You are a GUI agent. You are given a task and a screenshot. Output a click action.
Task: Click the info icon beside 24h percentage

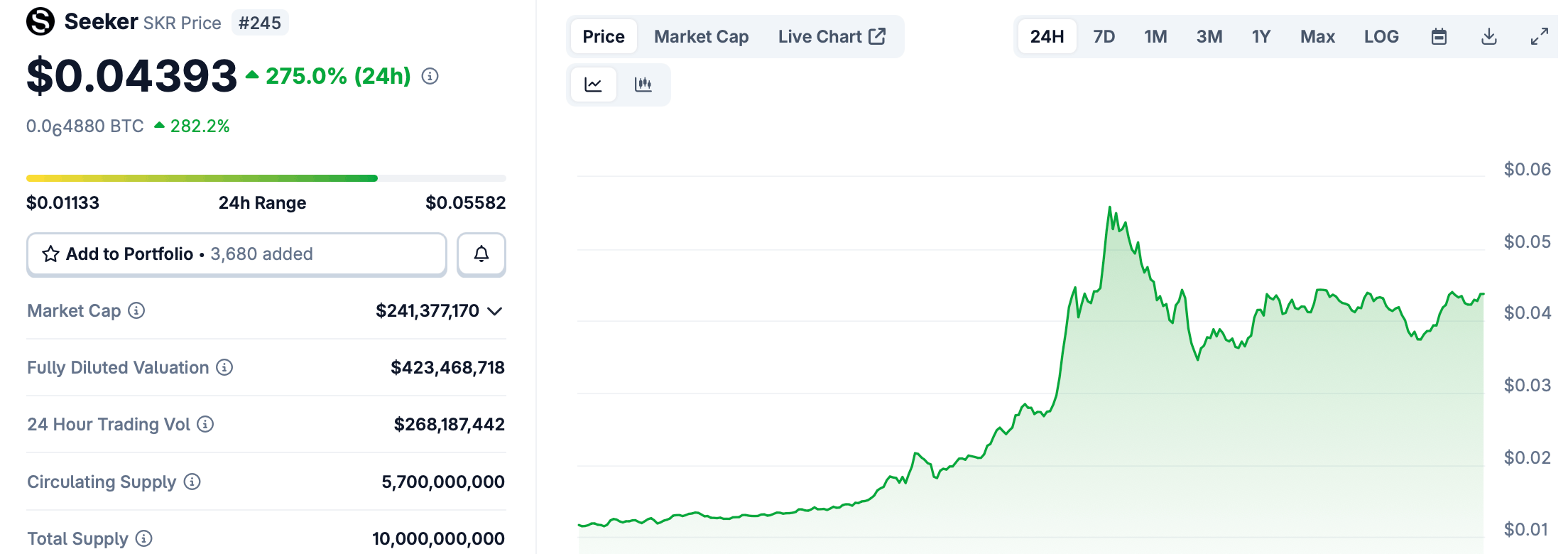[430, 76]
